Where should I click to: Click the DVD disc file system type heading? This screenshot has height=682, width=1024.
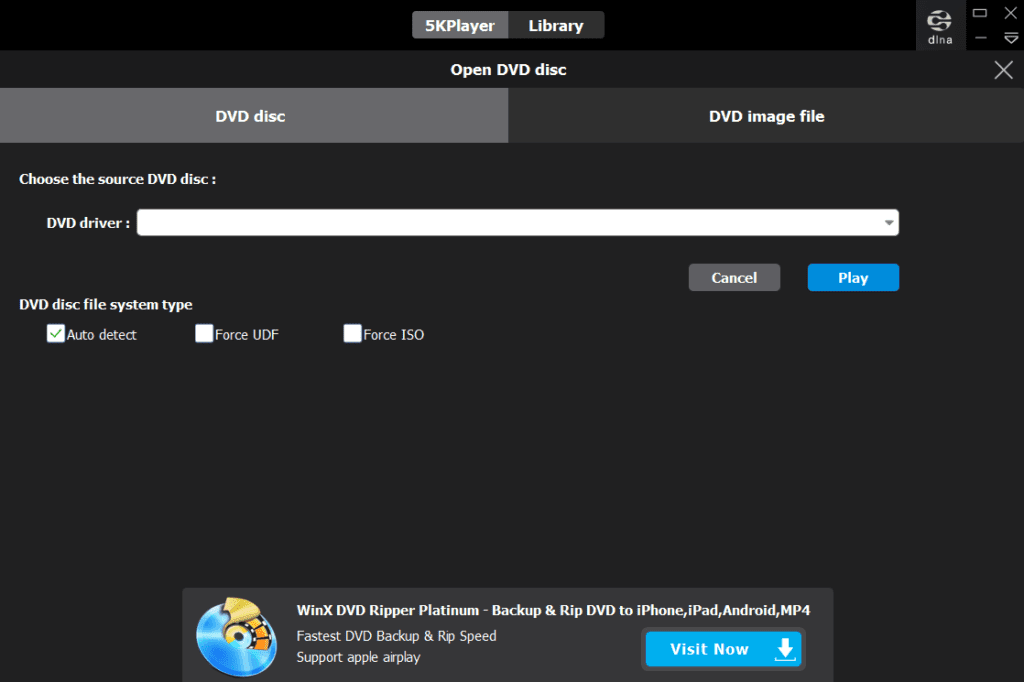click(x=106, y=304)
